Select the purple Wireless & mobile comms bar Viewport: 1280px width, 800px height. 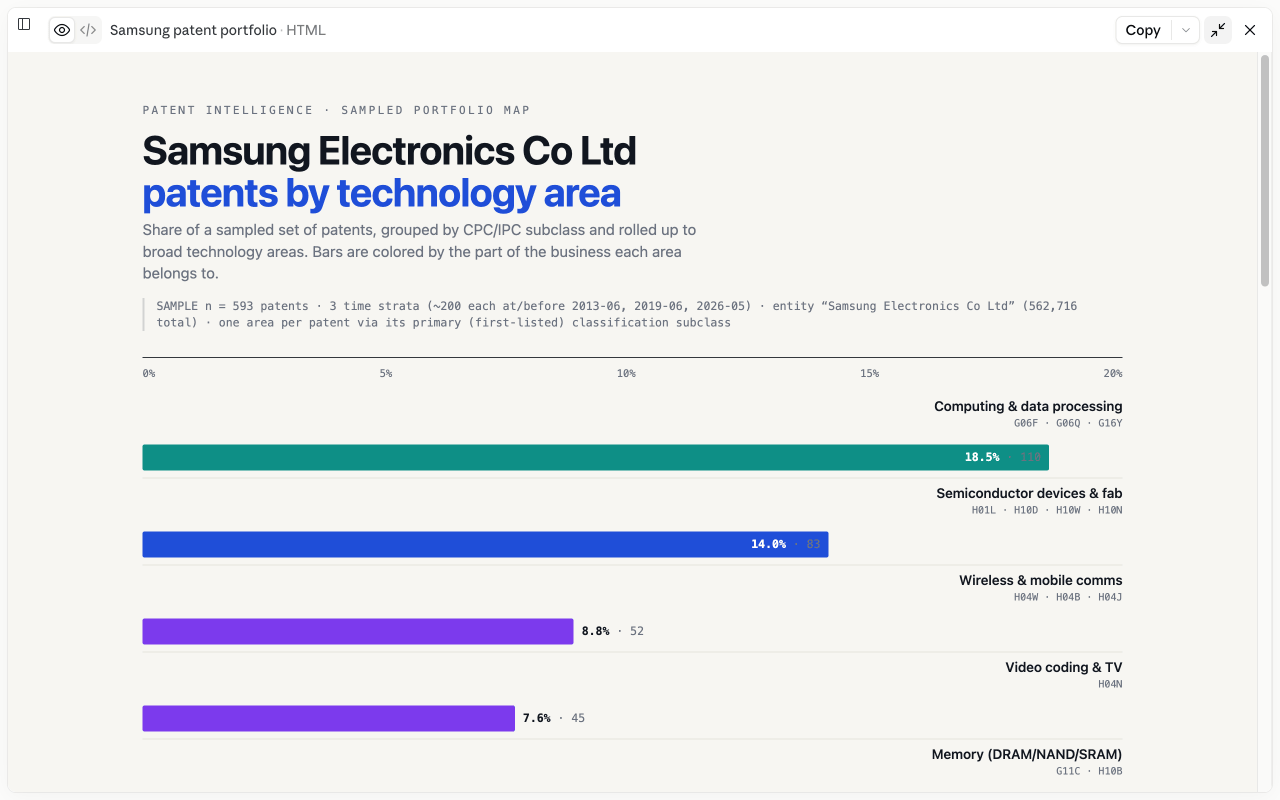point(358,631)
